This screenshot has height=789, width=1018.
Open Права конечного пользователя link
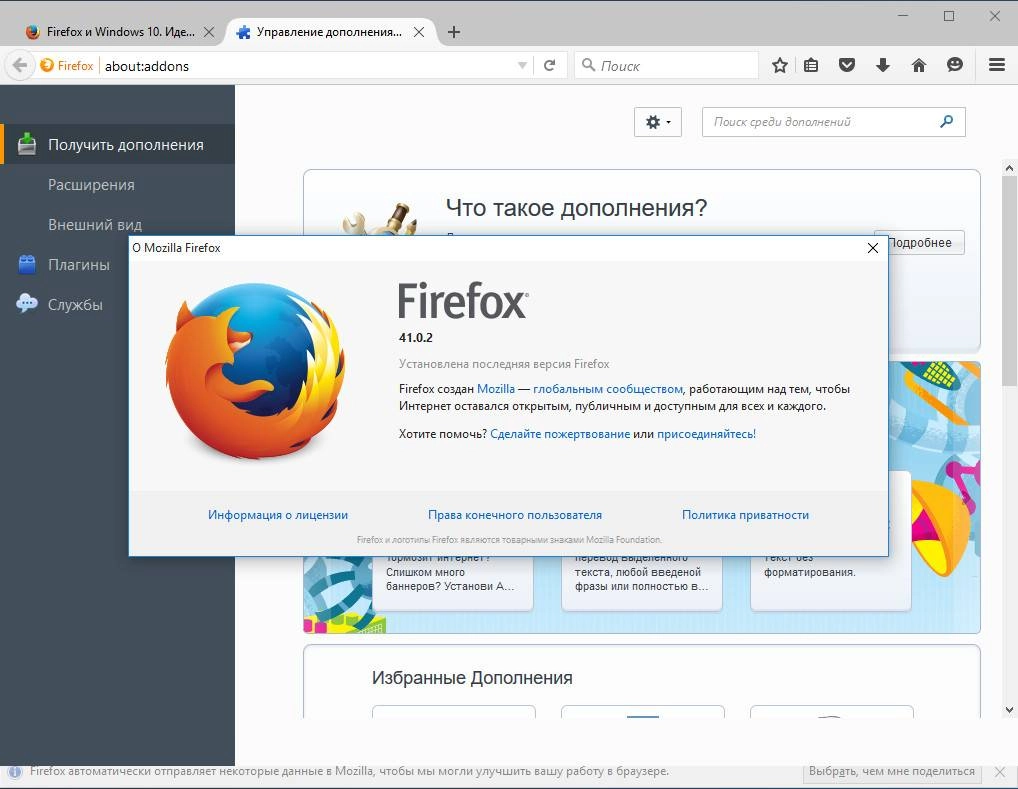click(515, 515)
